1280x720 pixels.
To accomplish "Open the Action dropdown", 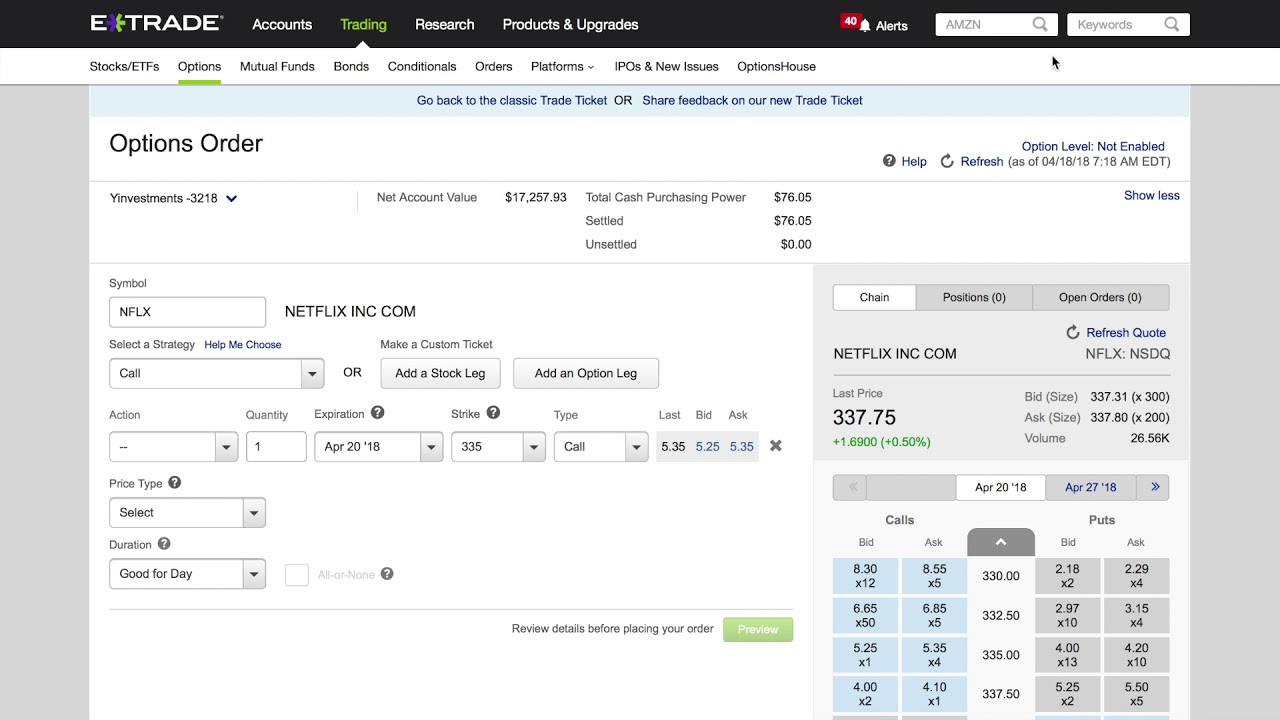I will tap(173, 447).
